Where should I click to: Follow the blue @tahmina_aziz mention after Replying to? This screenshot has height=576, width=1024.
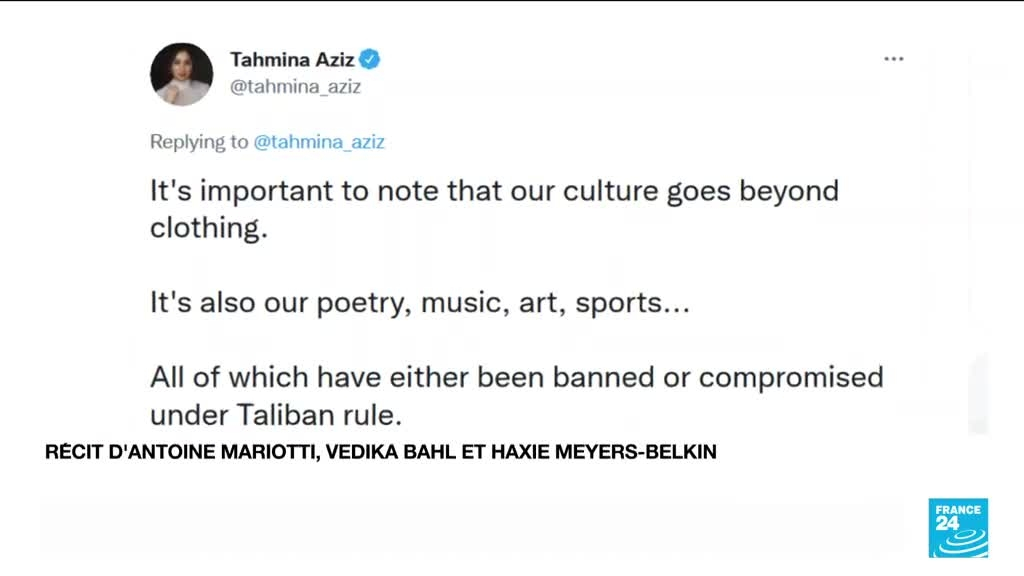point(319,142)
